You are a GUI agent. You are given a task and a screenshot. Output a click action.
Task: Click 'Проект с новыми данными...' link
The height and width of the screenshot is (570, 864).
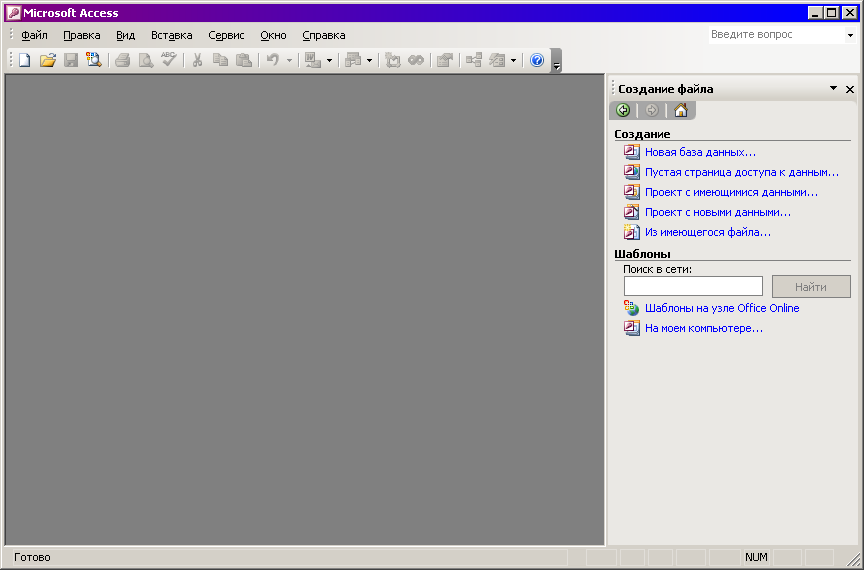tap(718, 212)
